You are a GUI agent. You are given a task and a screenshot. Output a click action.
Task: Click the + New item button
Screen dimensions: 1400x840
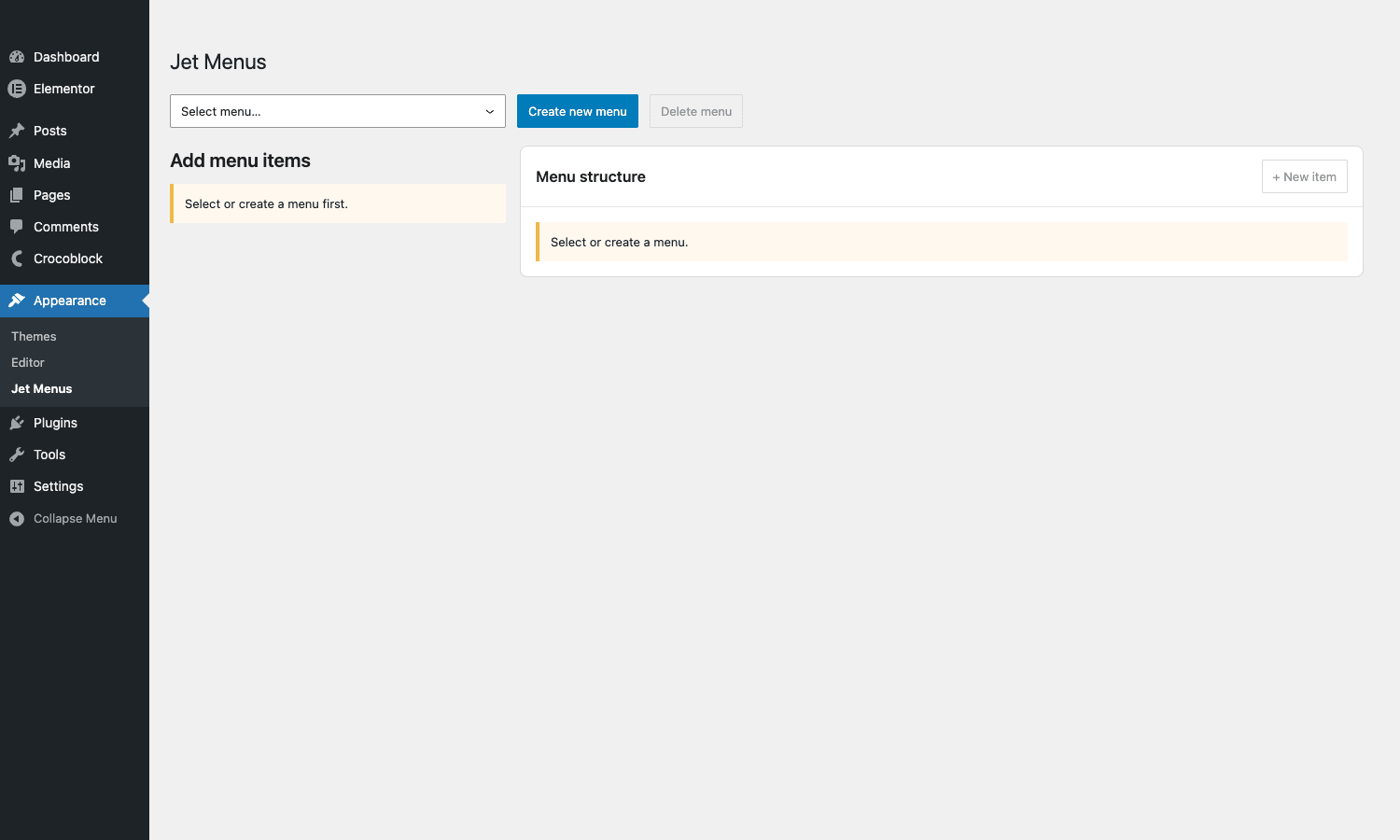pos(1304,176)
